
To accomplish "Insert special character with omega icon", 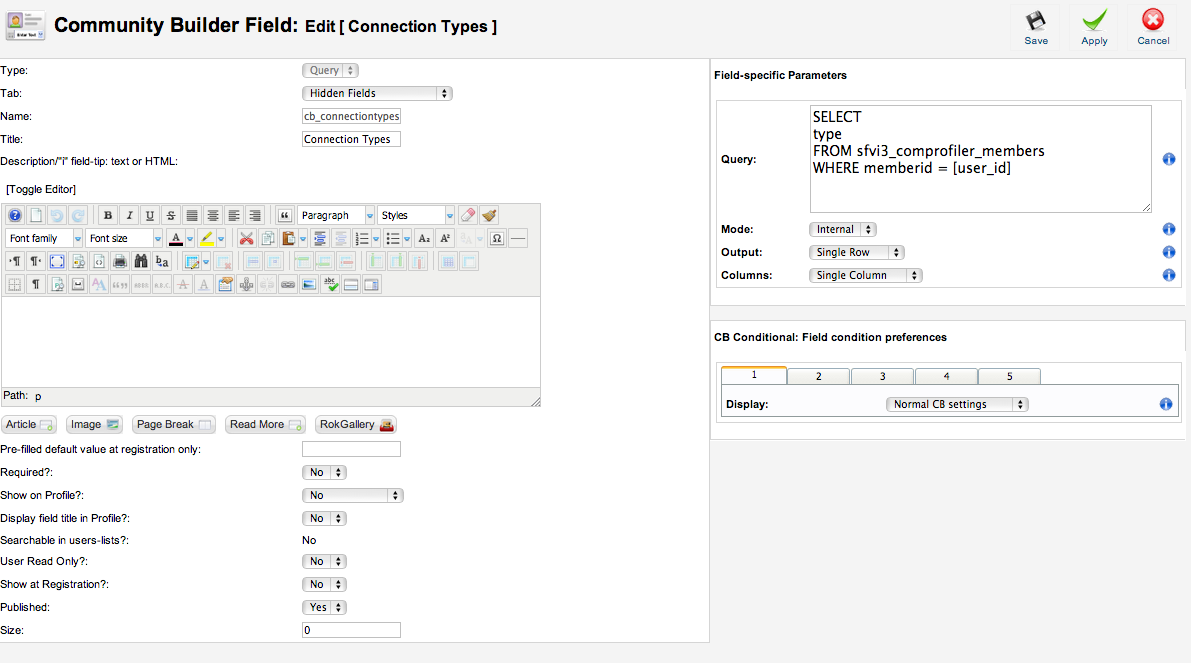I will click(x=497, y=238).
